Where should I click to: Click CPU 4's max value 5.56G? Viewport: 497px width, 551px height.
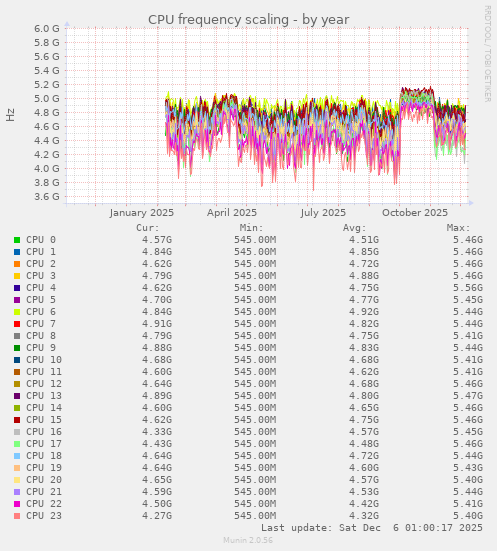(x=468, y=288)
